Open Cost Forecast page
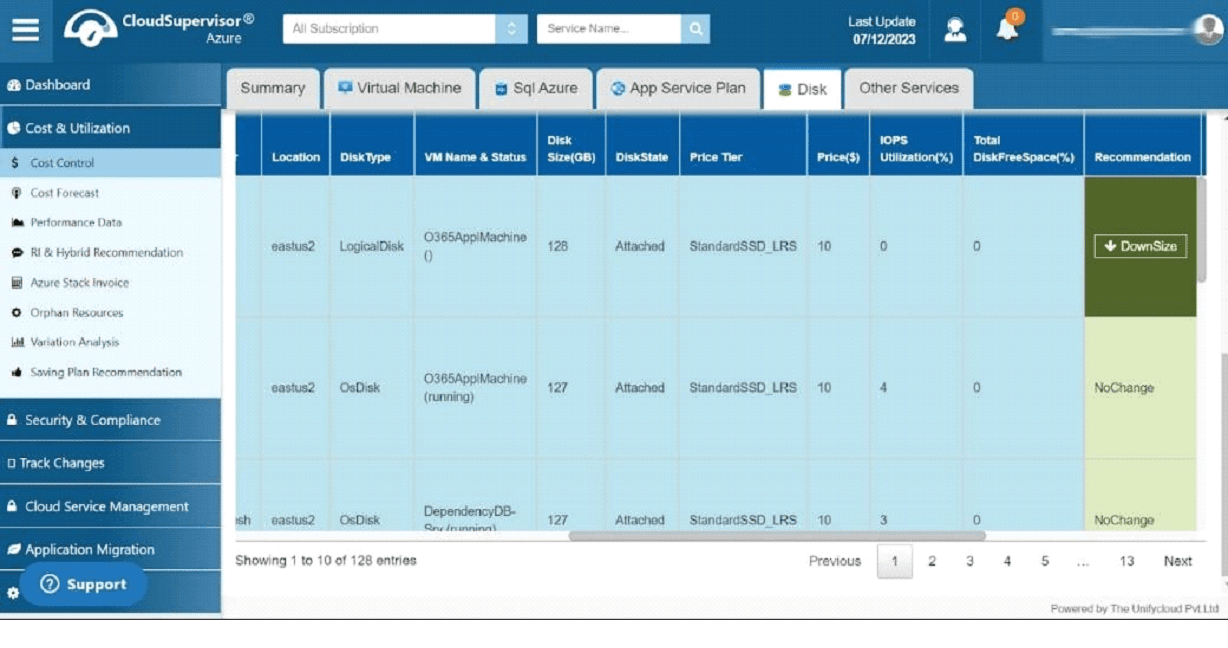This screenshot has width=1228, height=648. pyautogui.click(x=65, y=193)
